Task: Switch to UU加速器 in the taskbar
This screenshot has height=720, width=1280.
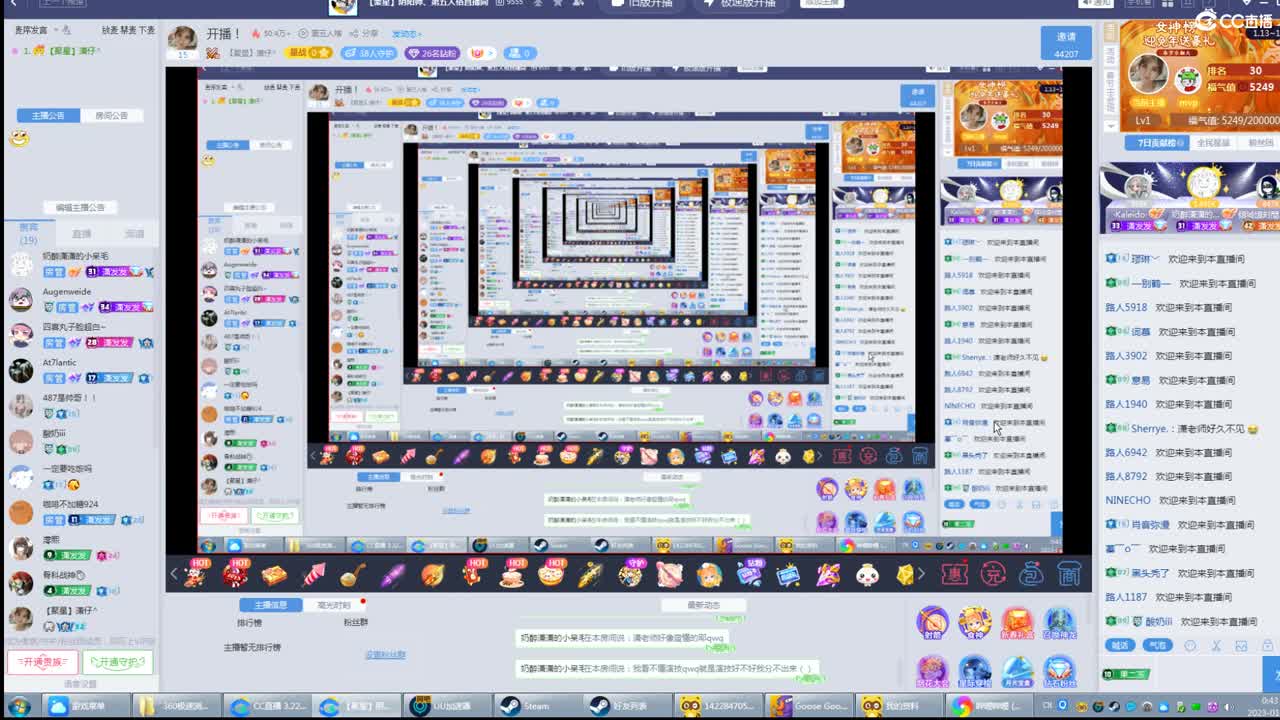Action: click(x=448, y=706)
